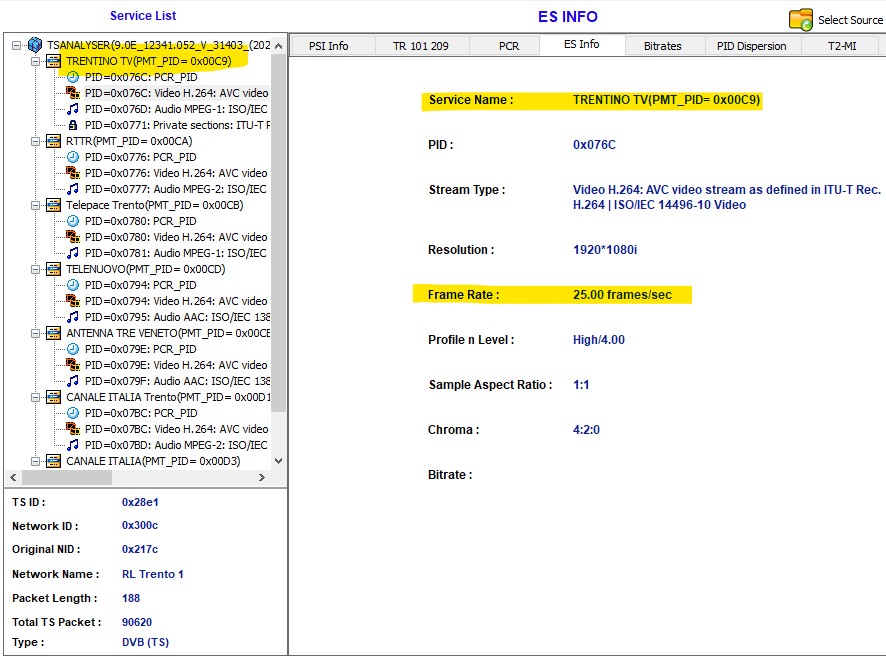This screenshot has width=886, height=657.
Task: Switch to the Bitrates tab
Action: [x=663, y=46]
